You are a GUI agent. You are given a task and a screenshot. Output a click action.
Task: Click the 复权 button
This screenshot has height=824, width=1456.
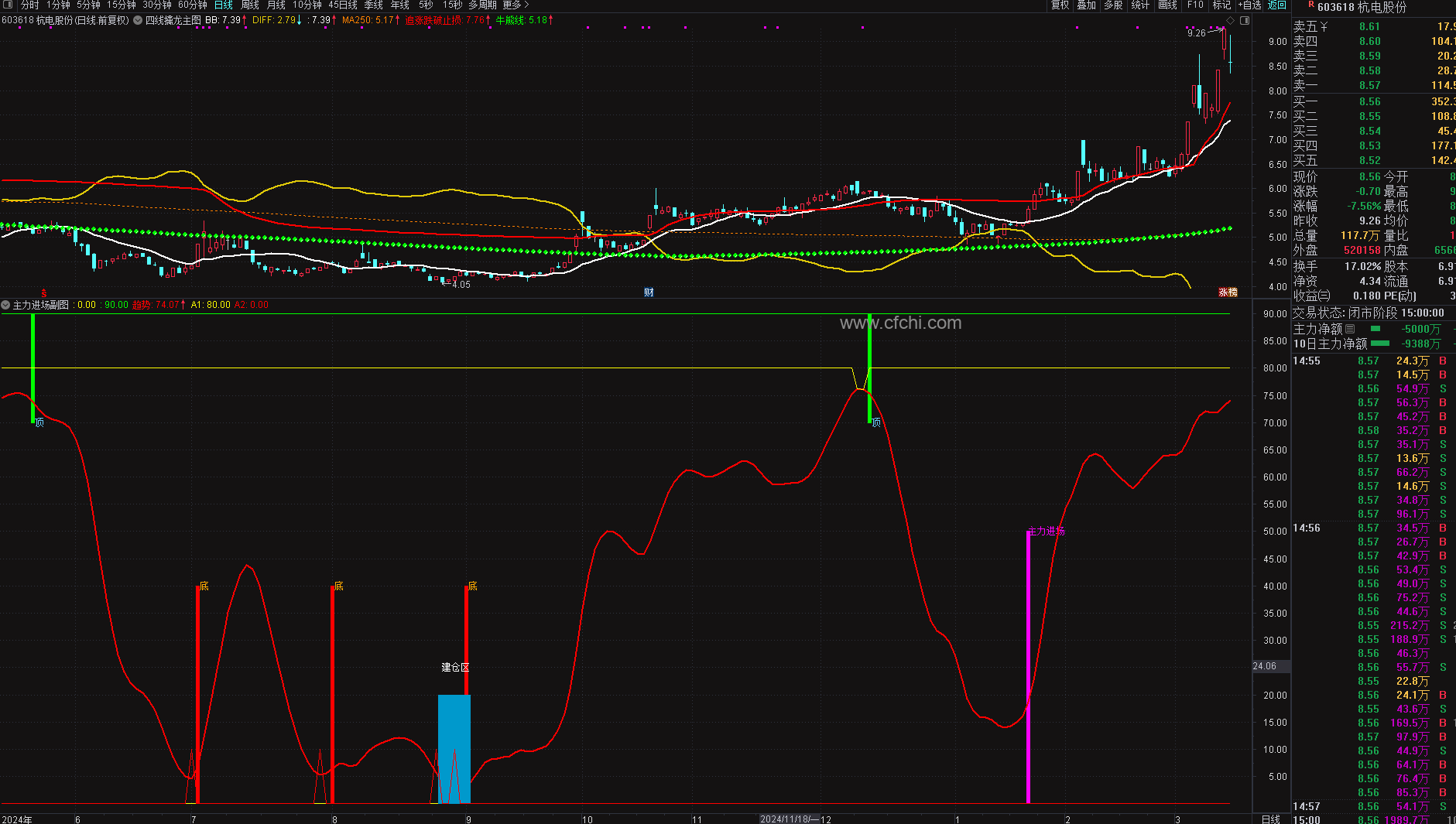(x=1060, y=5)
